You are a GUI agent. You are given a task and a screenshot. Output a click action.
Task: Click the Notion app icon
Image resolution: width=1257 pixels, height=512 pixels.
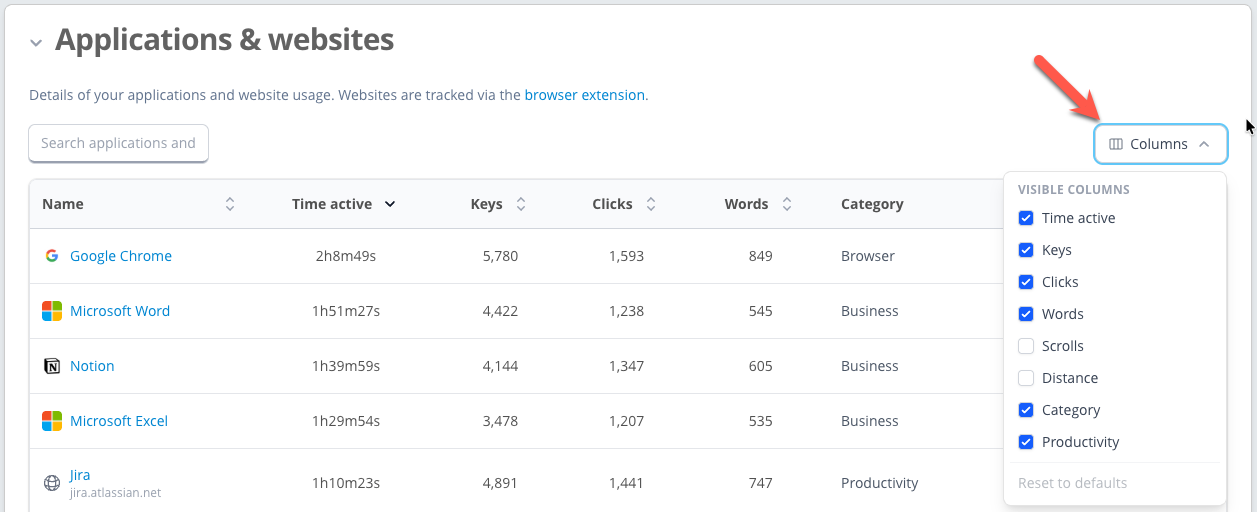[x=52, y=366]
